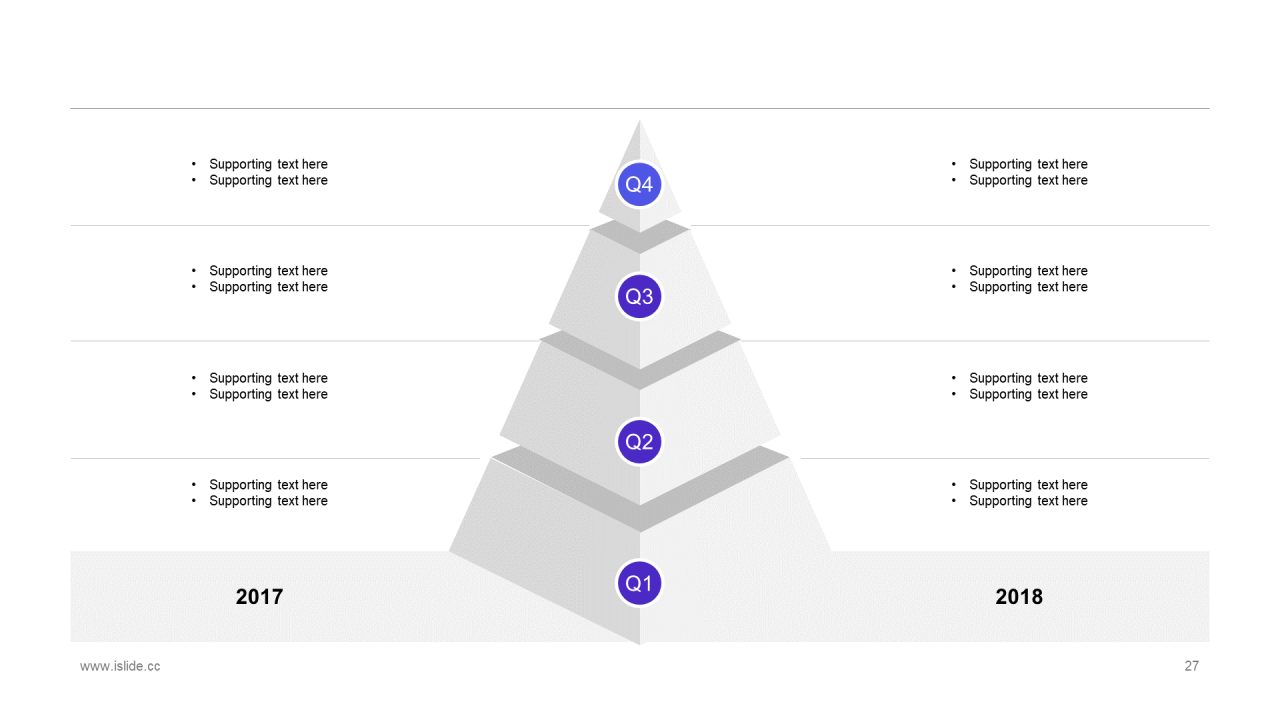This screenshot has width=1280, height=720.
Task: Click the 2017 year label
Action: [259, 596]
